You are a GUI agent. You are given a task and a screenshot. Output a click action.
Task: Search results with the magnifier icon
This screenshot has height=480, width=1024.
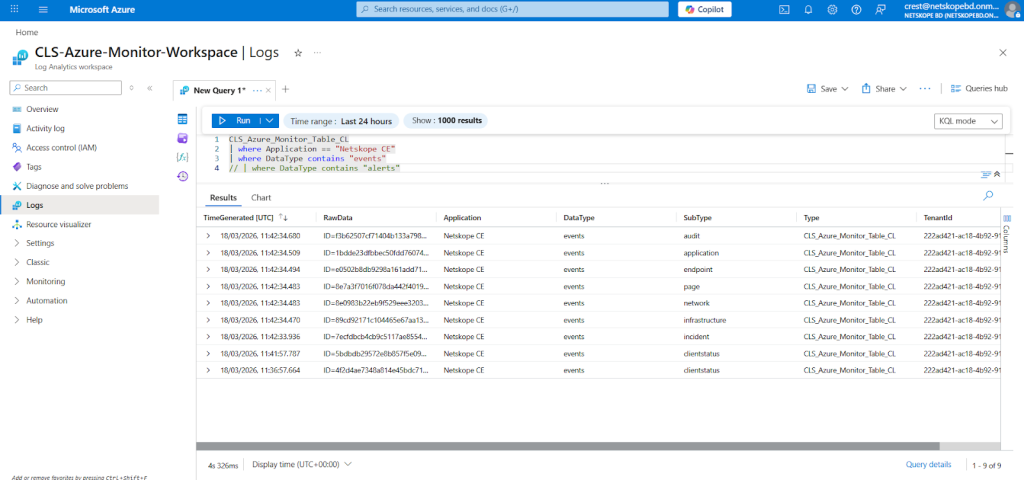pos(988,195)
